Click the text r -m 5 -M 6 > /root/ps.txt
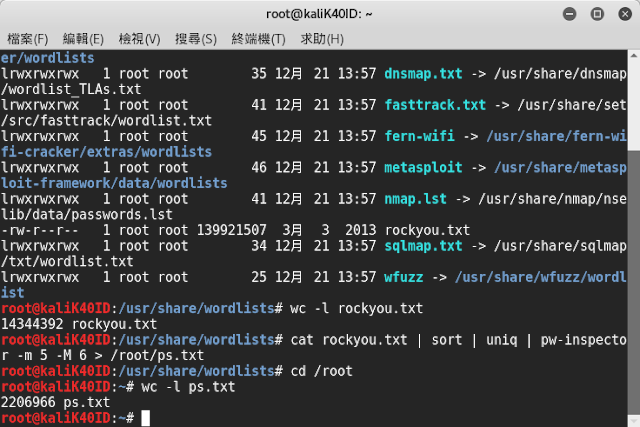Viewport: 640px width, 427px height. (102, 356)
